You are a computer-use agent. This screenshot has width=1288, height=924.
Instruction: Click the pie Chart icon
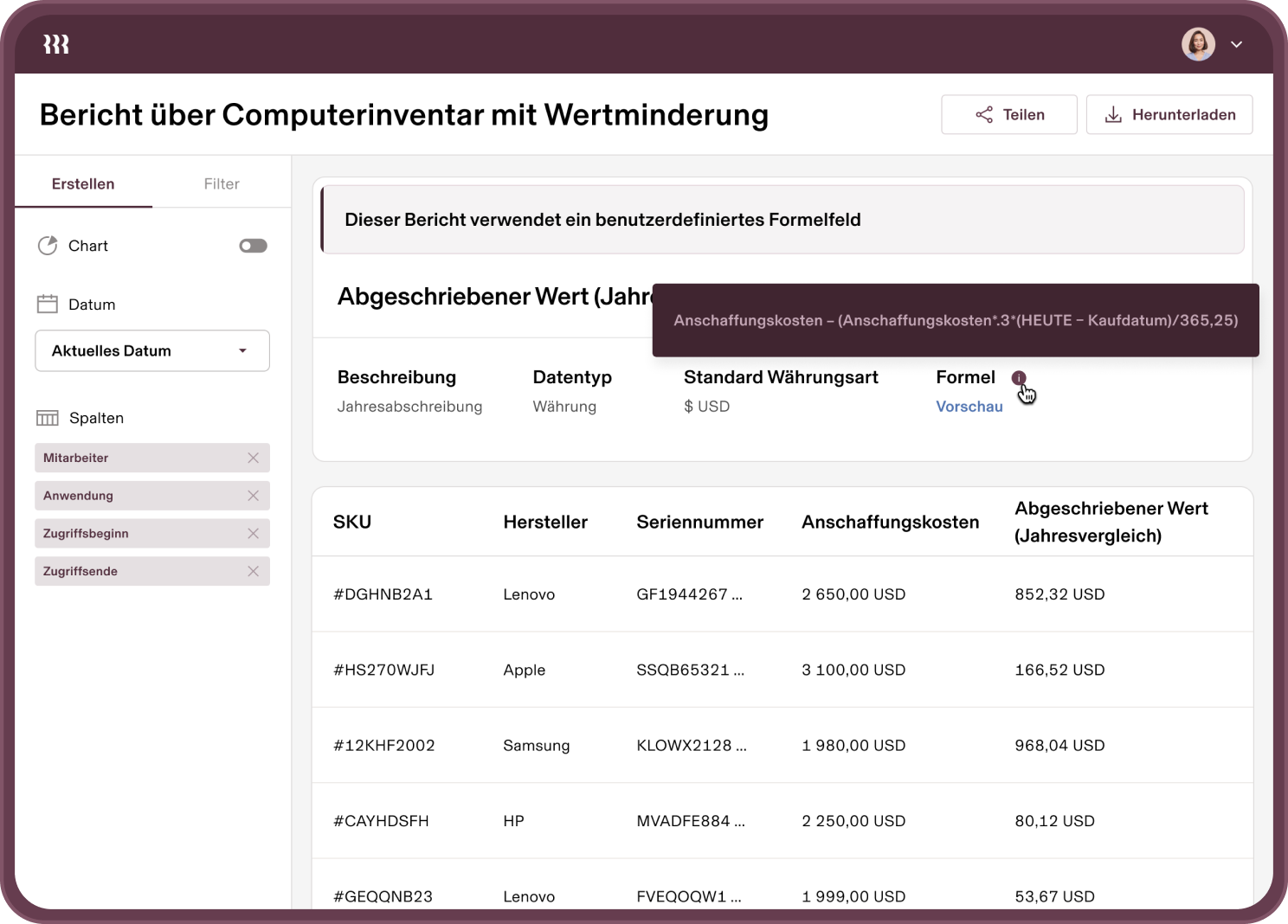(x=48, y=247)
